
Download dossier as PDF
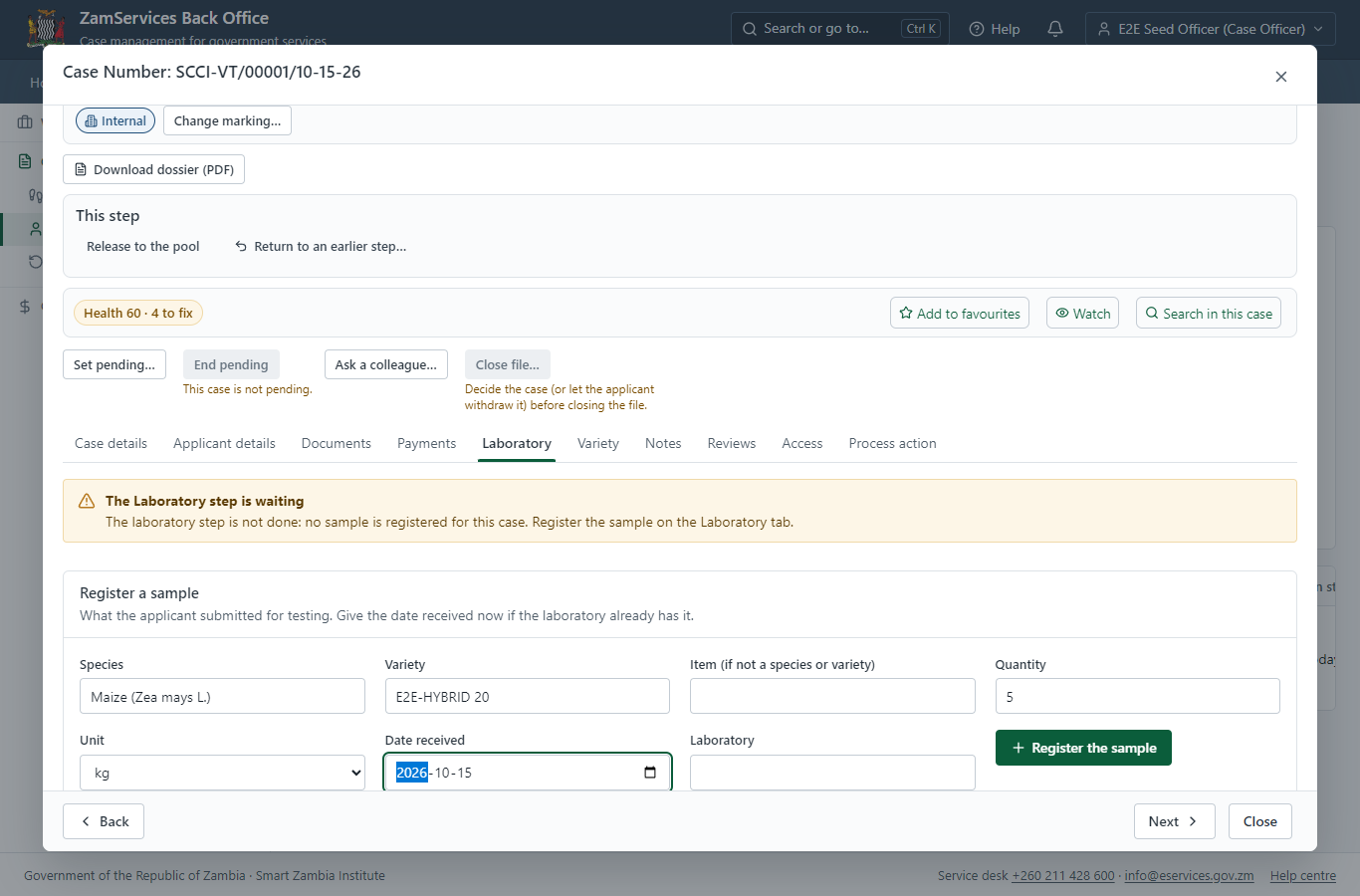pyautogui.click(x=153, y=169)
